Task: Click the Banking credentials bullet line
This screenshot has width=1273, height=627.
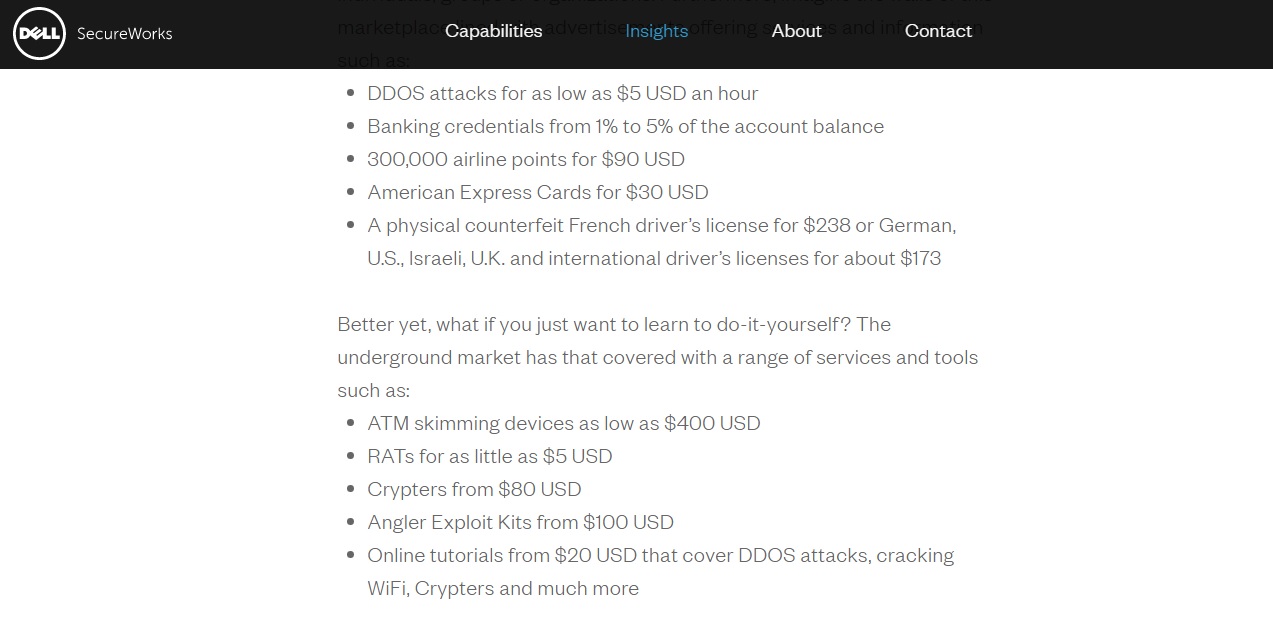Action: 626,126
